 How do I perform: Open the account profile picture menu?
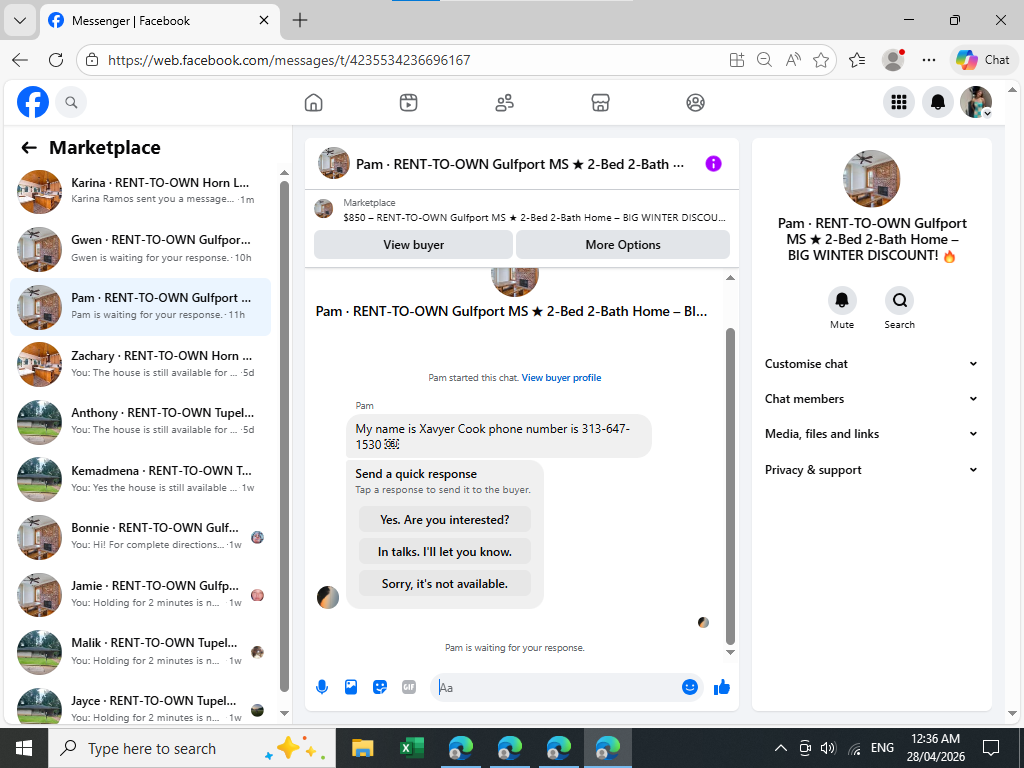click(976, 102)
